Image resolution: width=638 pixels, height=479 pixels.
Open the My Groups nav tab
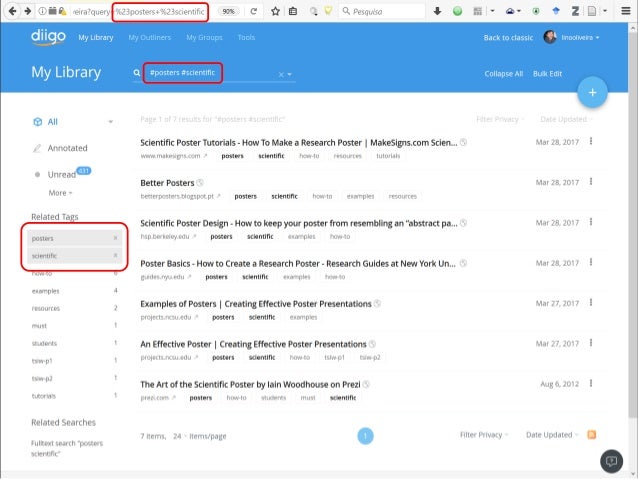coord(204,37)
